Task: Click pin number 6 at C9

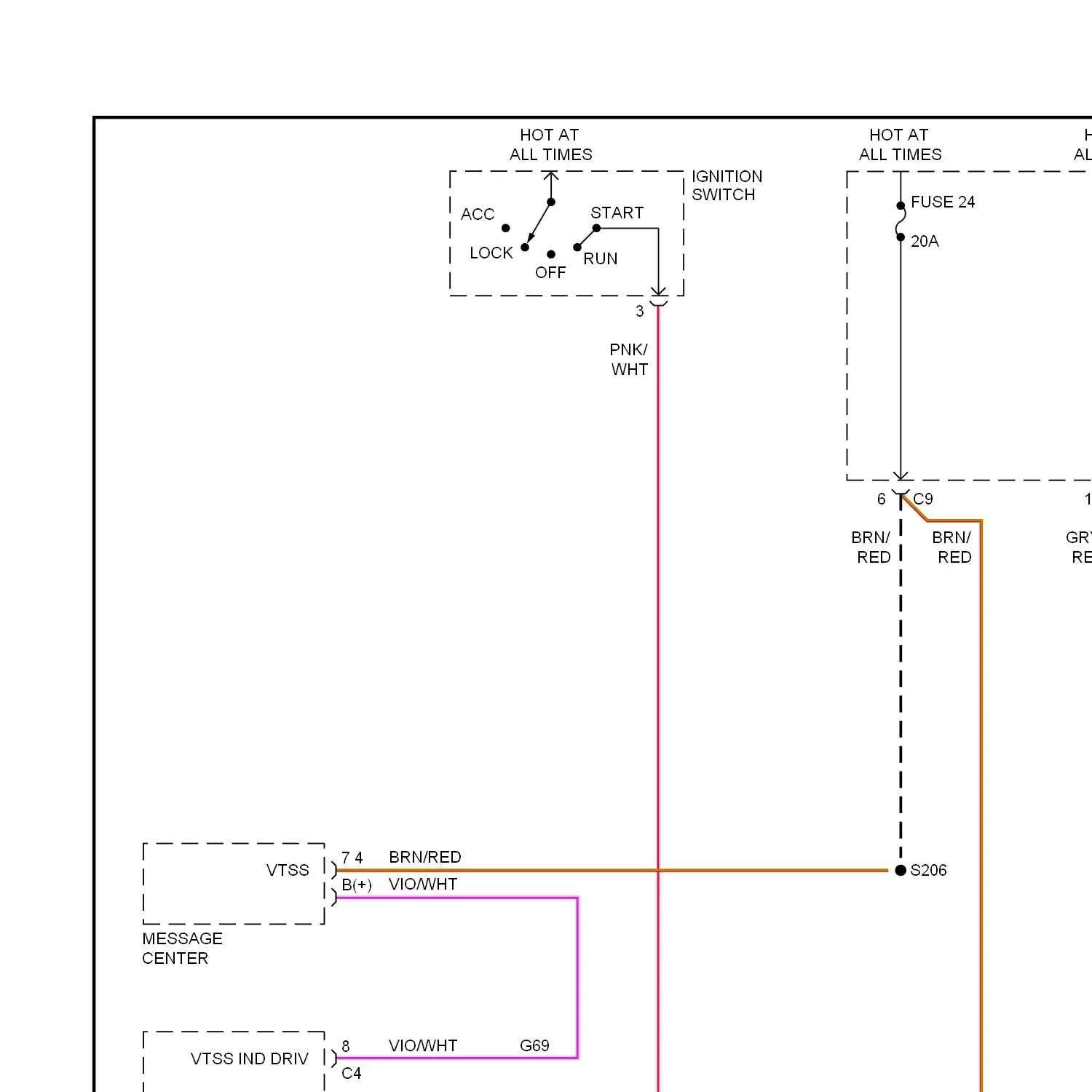Action: (x=882, y=499)
